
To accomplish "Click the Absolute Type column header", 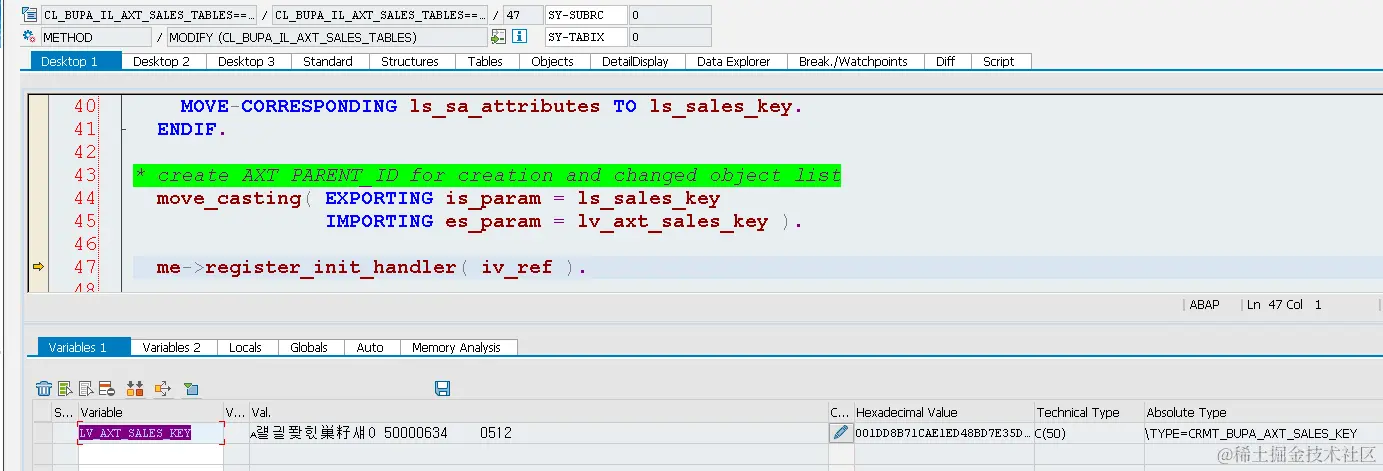I will 1262,412.
